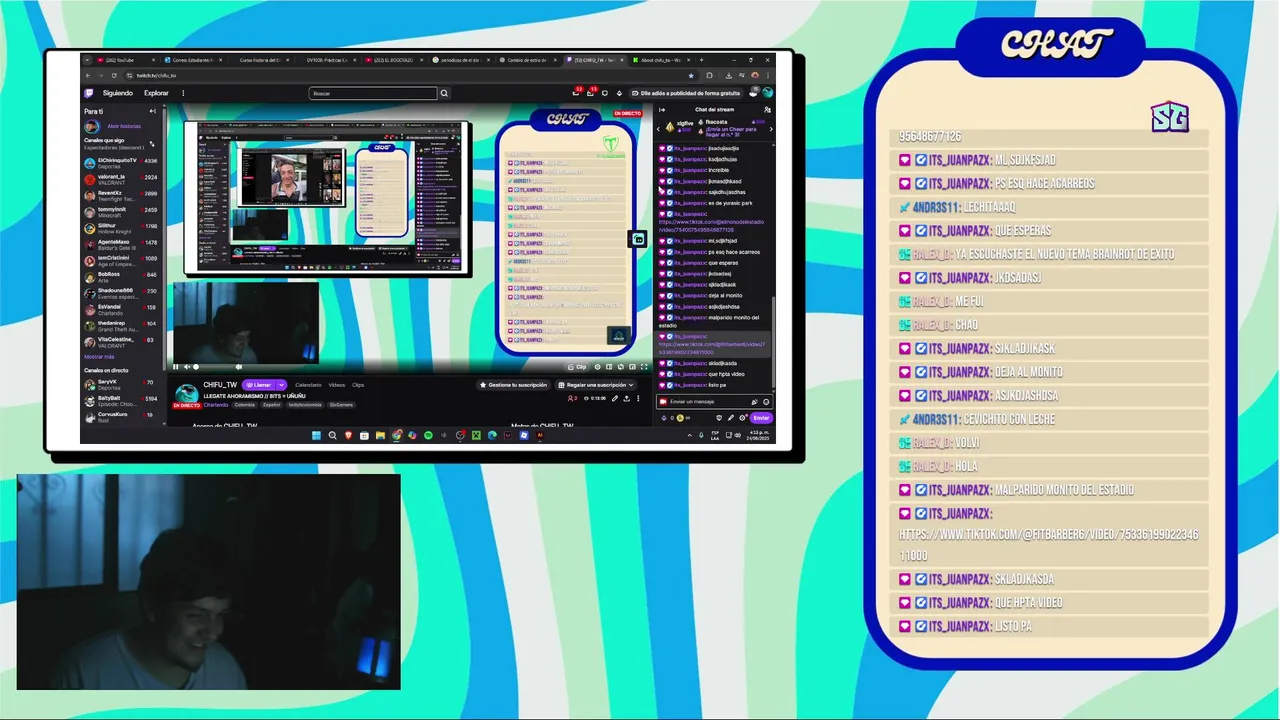Viewport: 1280px width, 720px height.
Task: Open the Chrome three-dot menu
Action: coord(768,76)
